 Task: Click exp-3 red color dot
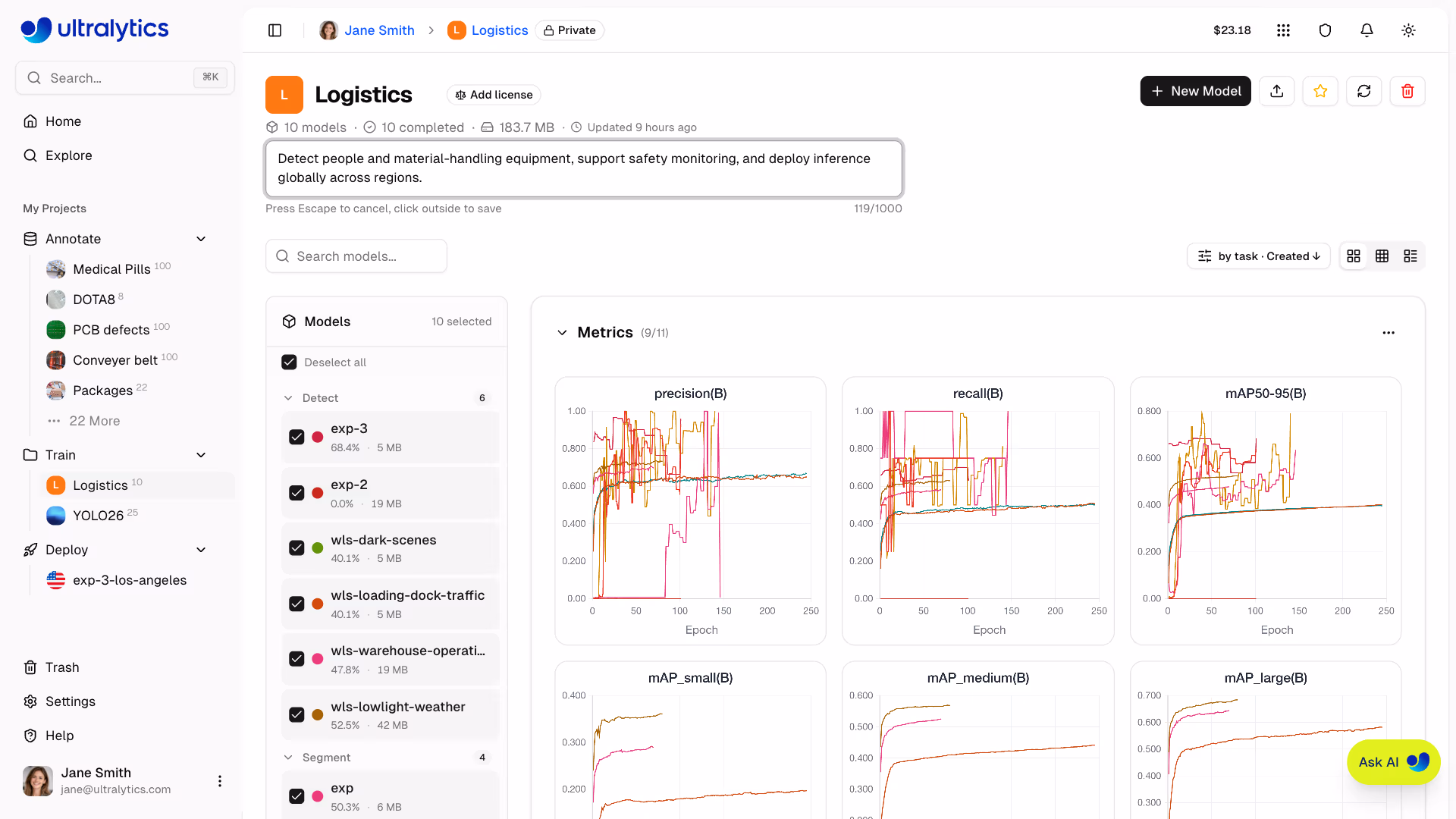pos(318,437)
